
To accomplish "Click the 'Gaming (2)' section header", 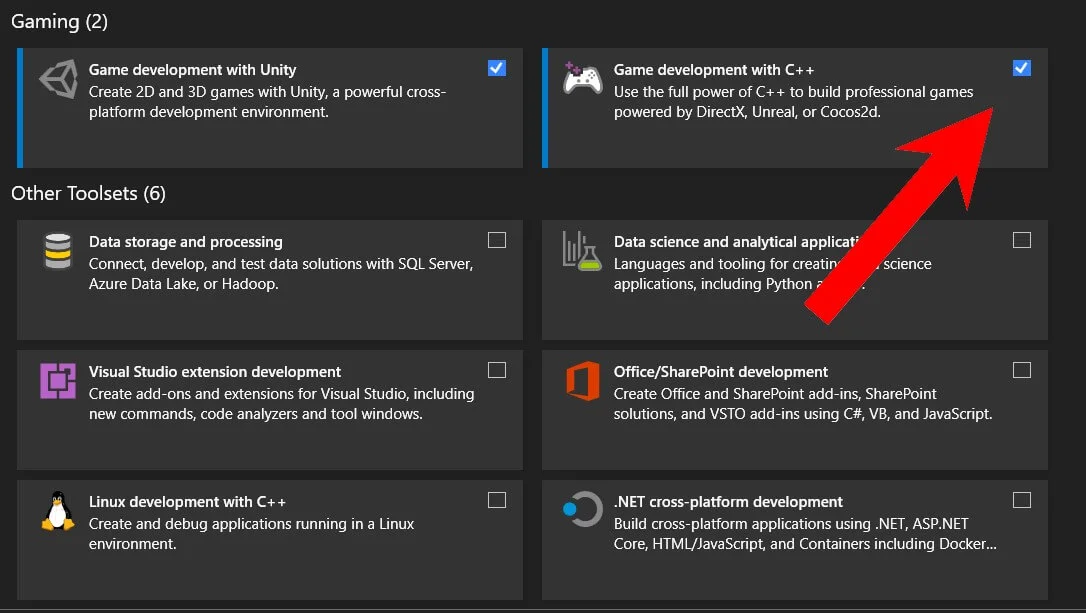I will tap(59, 21).
